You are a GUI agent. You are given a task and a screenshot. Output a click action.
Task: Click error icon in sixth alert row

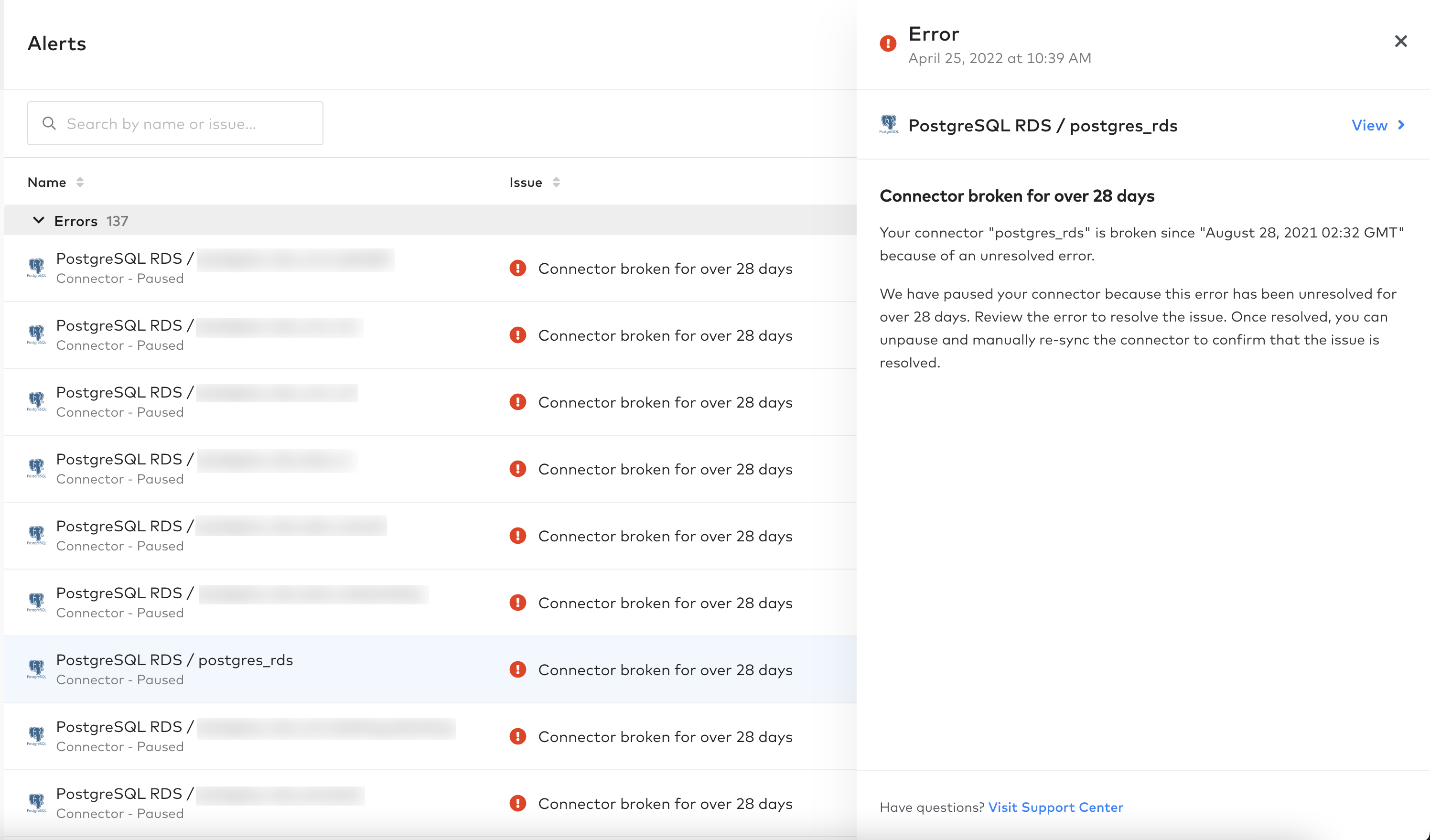pos(517,603)
